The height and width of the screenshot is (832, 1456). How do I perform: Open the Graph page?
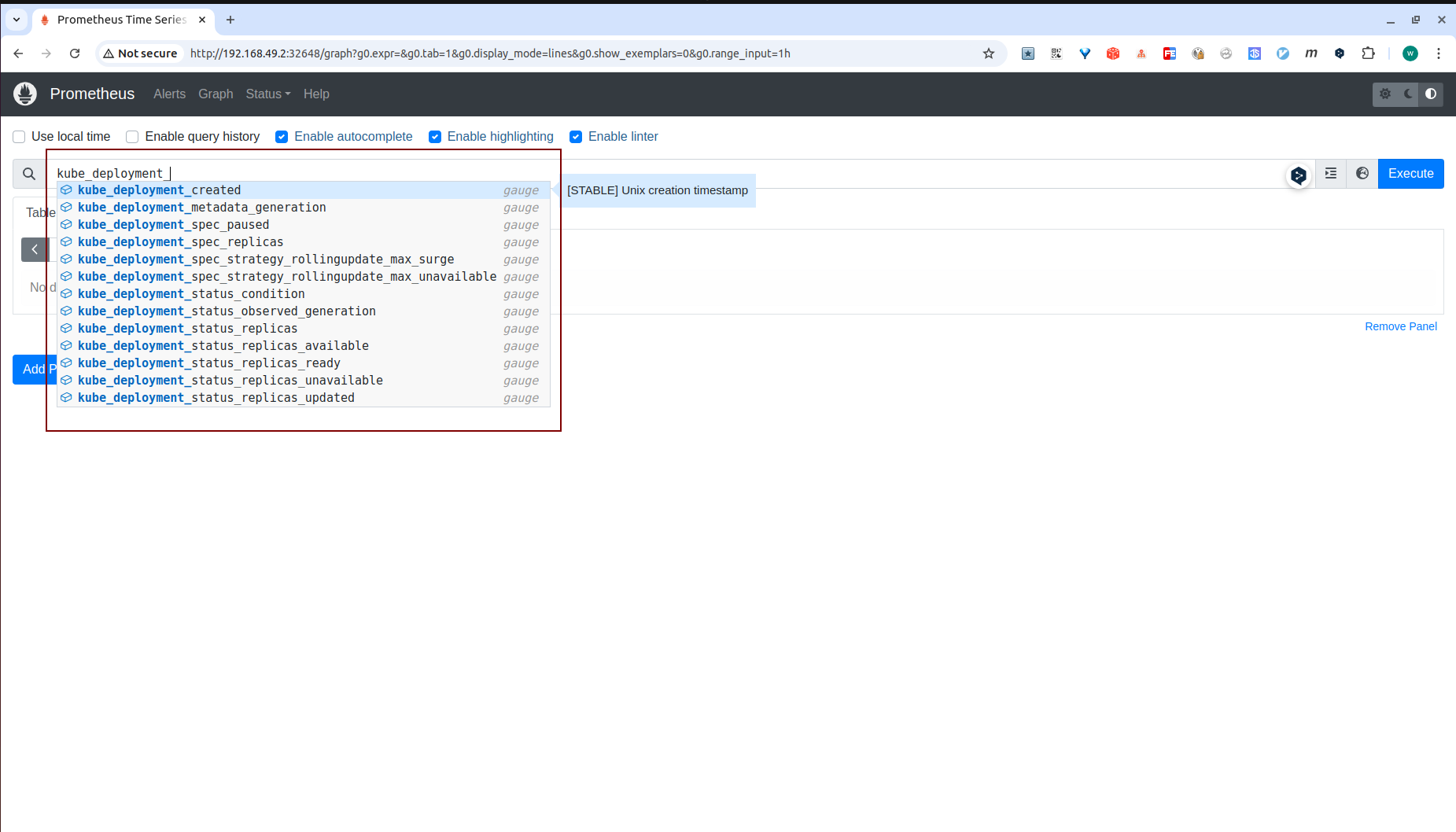216,94
